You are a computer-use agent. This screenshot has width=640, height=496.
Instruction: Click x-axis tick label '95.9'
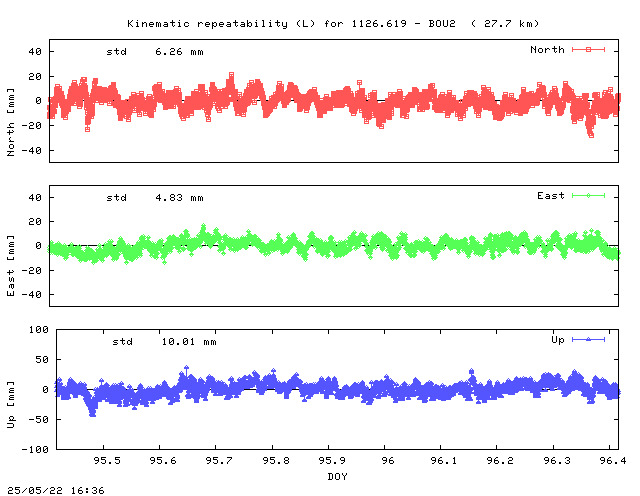(x=332, y=460)
